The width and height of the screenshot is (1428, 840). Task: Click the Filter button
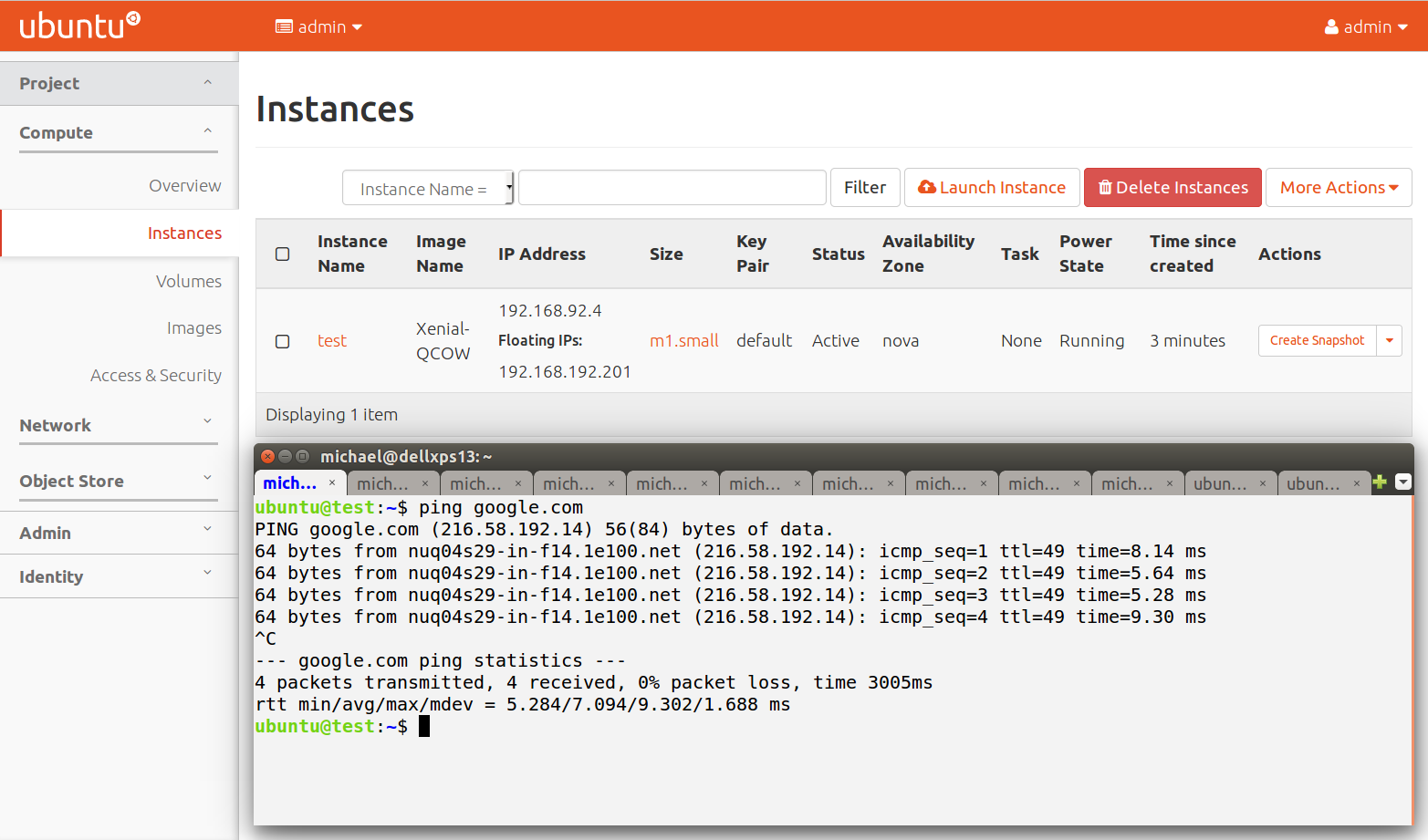[x=865, y=187]
